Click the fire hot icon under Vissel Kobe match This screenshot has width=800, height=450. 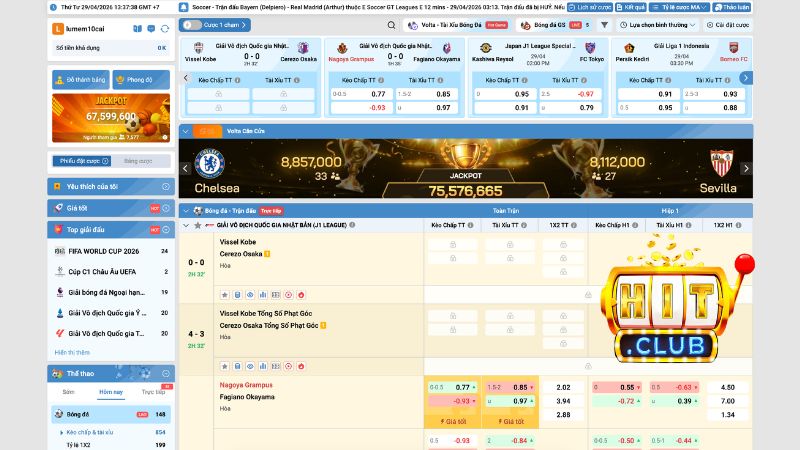click(301, 295)
